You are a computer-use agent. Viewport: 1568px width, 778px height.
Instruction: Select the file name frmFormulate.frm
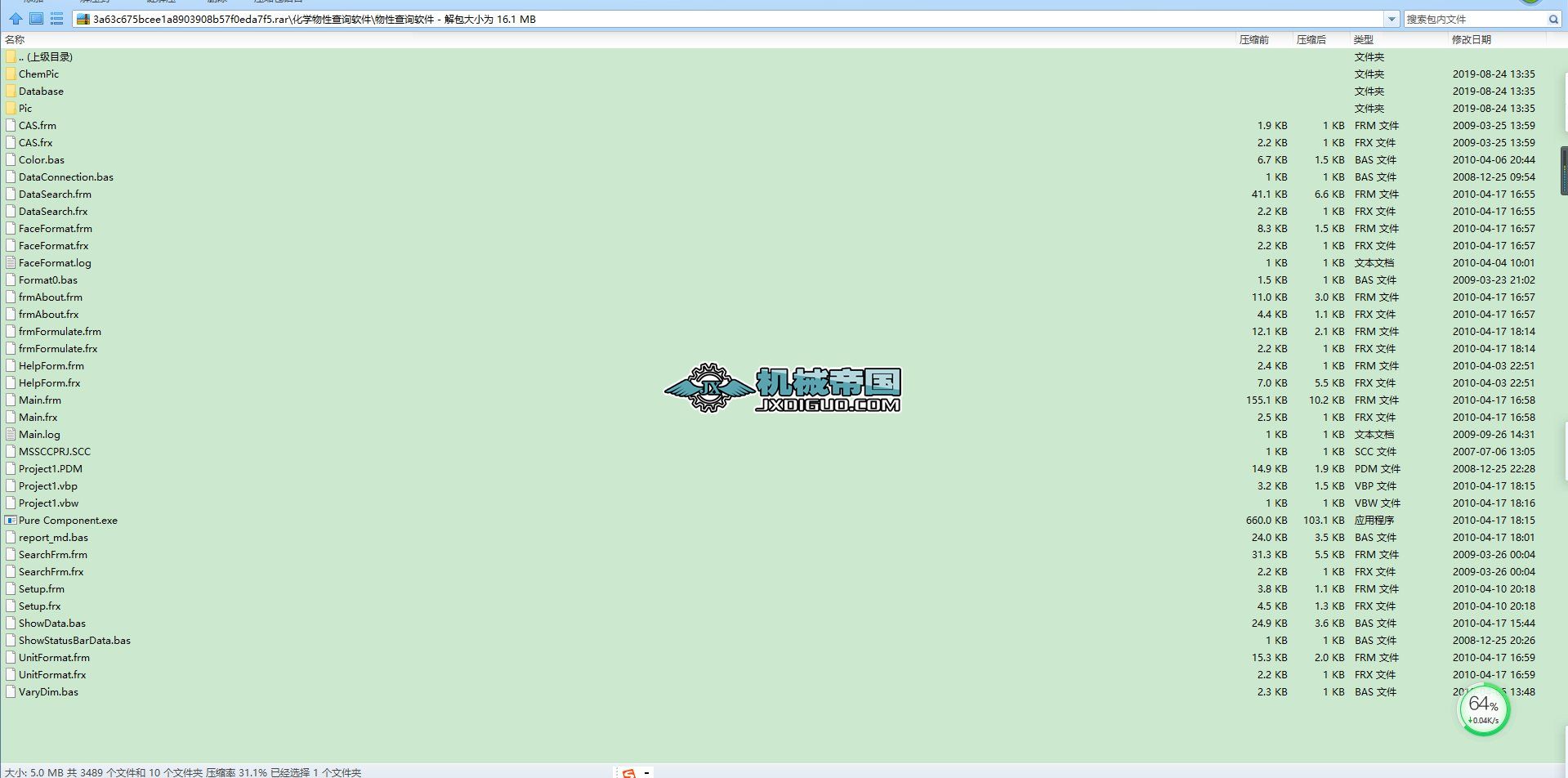60,331
